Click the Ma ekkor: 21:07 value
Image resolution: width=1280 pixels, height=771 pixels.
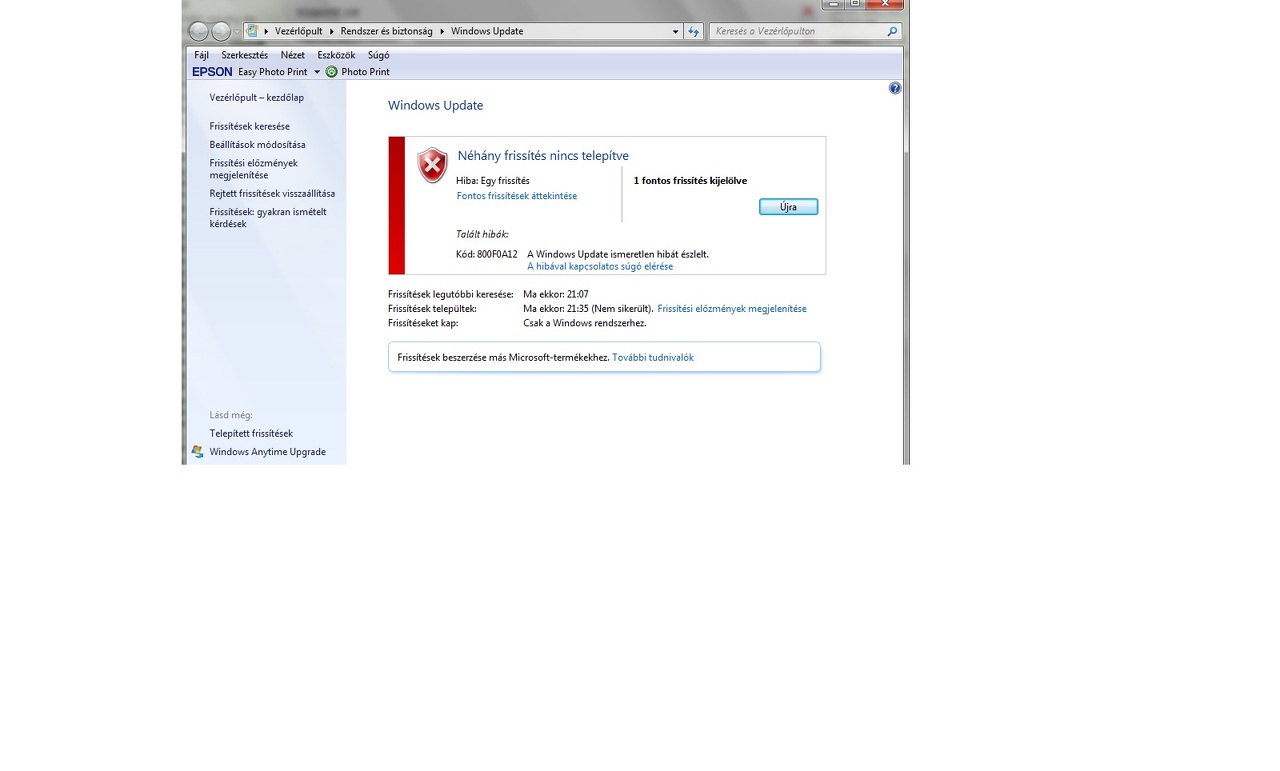pos(556,295)
